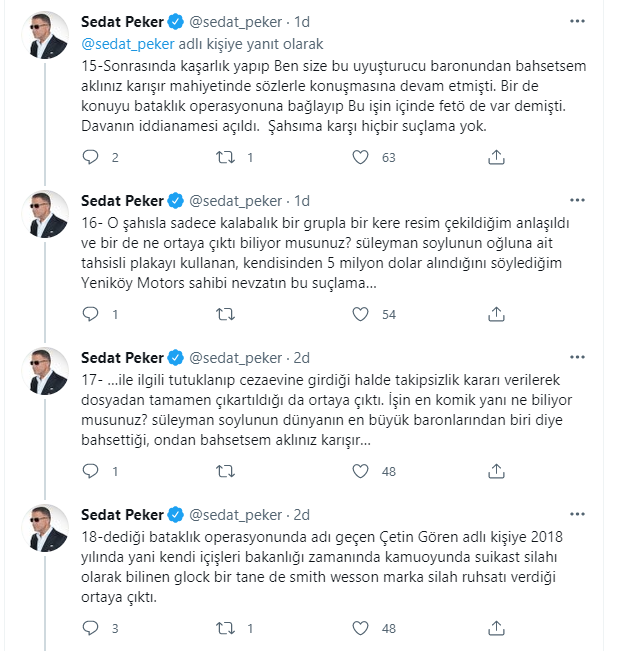Retweet tweet 18 about Çetin Gören
624x651 pixels.
(225, 628)
